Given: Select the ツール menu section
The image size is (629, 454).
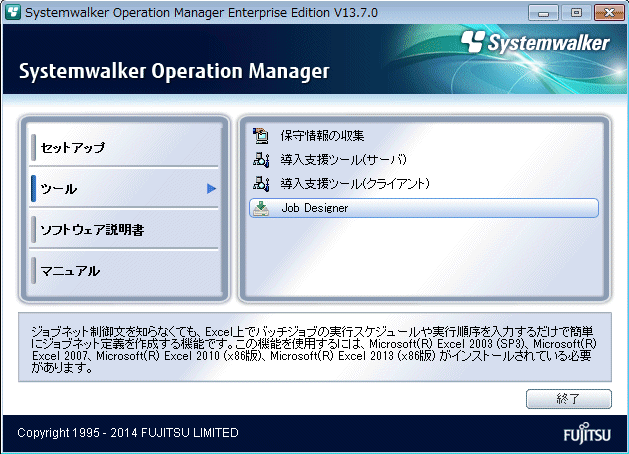Looking at the screenshot, I should coord(125,188).
